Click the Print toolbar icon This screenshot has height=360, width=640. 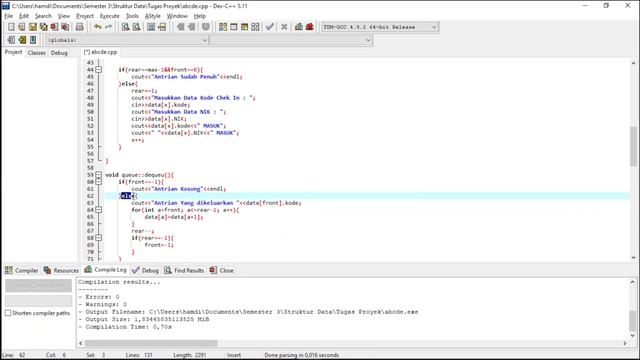(80, 27)
